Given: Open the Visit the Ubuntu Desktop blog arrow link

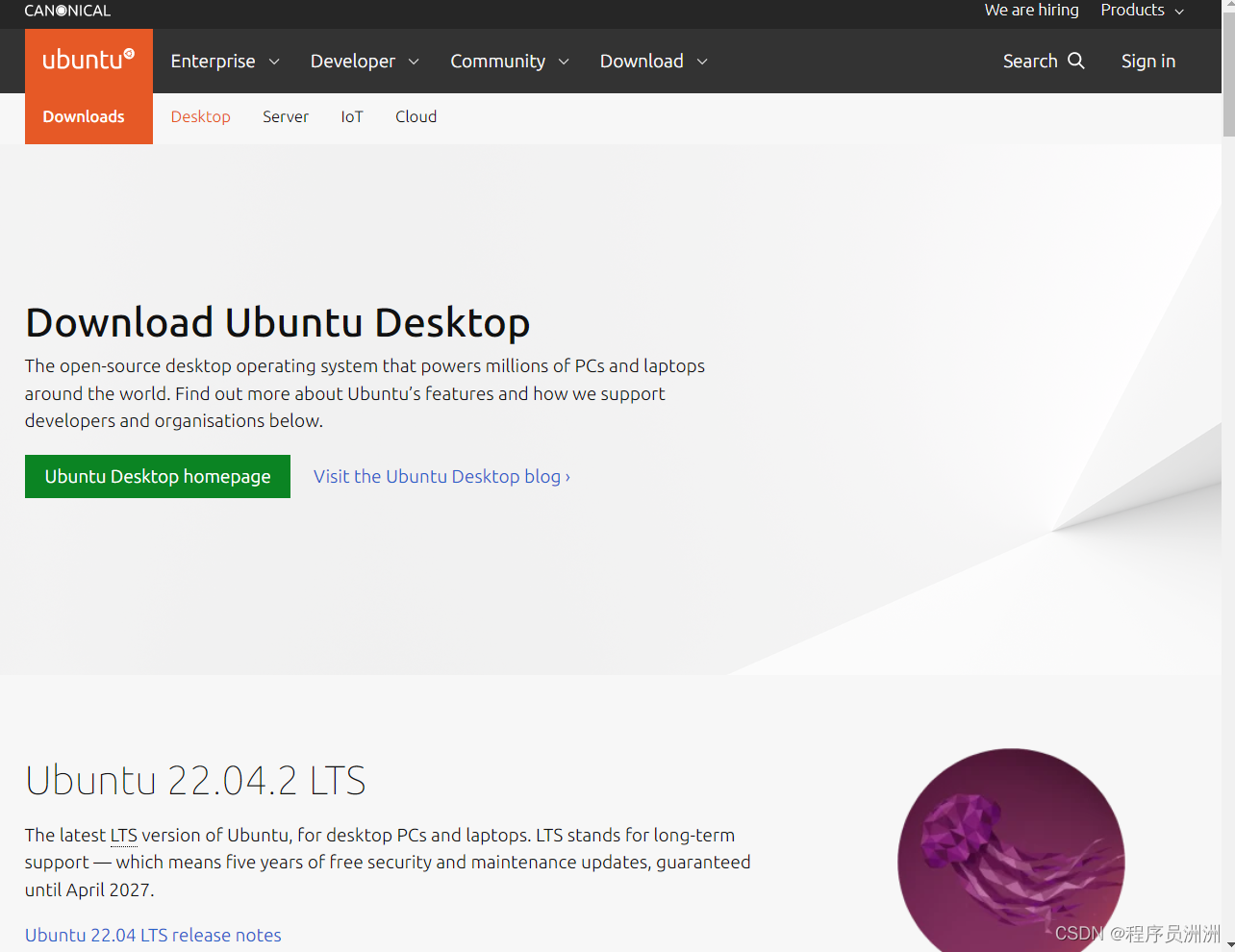Looking at the screenshot, I should (x=441, y=476).
